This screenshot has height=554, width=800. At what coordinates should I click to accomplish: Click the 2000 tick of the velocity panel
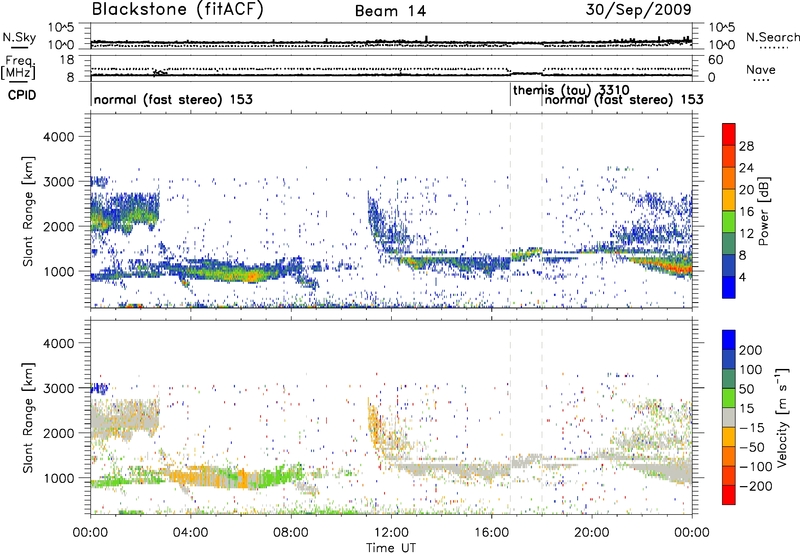pyautogui.click(x=58, y=433)
